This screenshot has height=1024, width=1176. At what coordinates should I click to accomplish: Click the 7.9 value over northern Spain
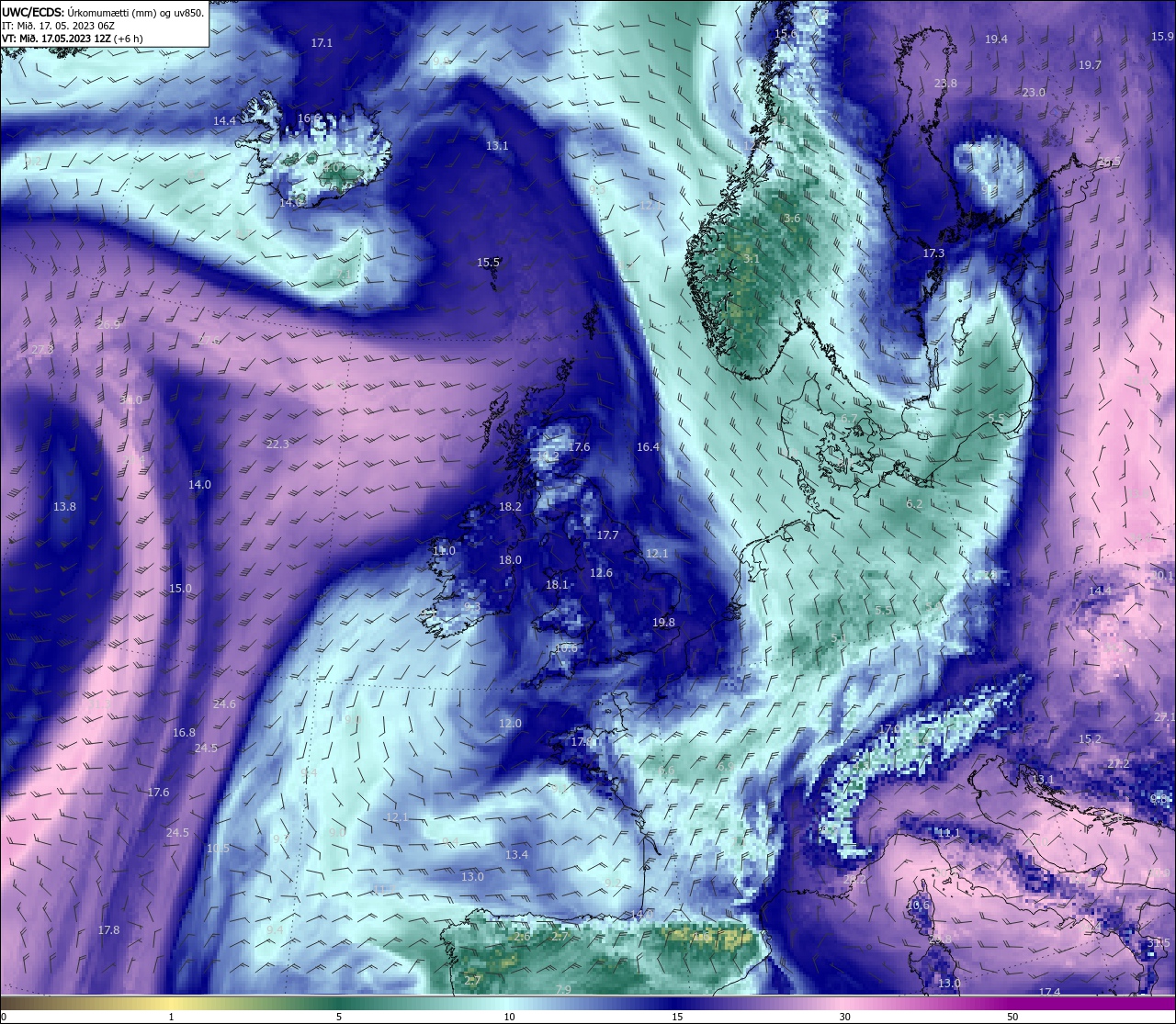(563, 990)
